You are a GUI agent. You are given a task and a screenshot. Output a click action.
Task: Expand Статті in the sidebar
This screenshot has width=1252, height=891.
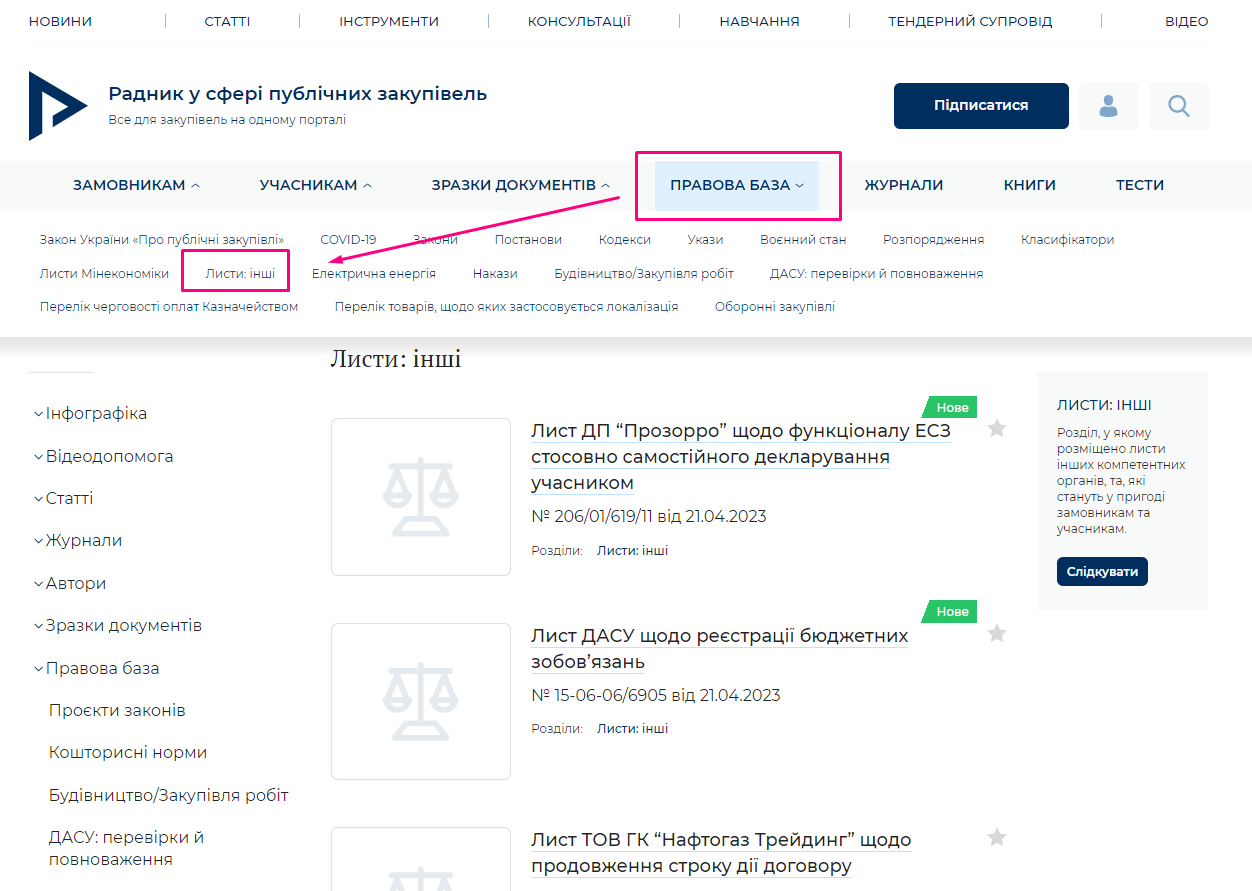[63, 499]
